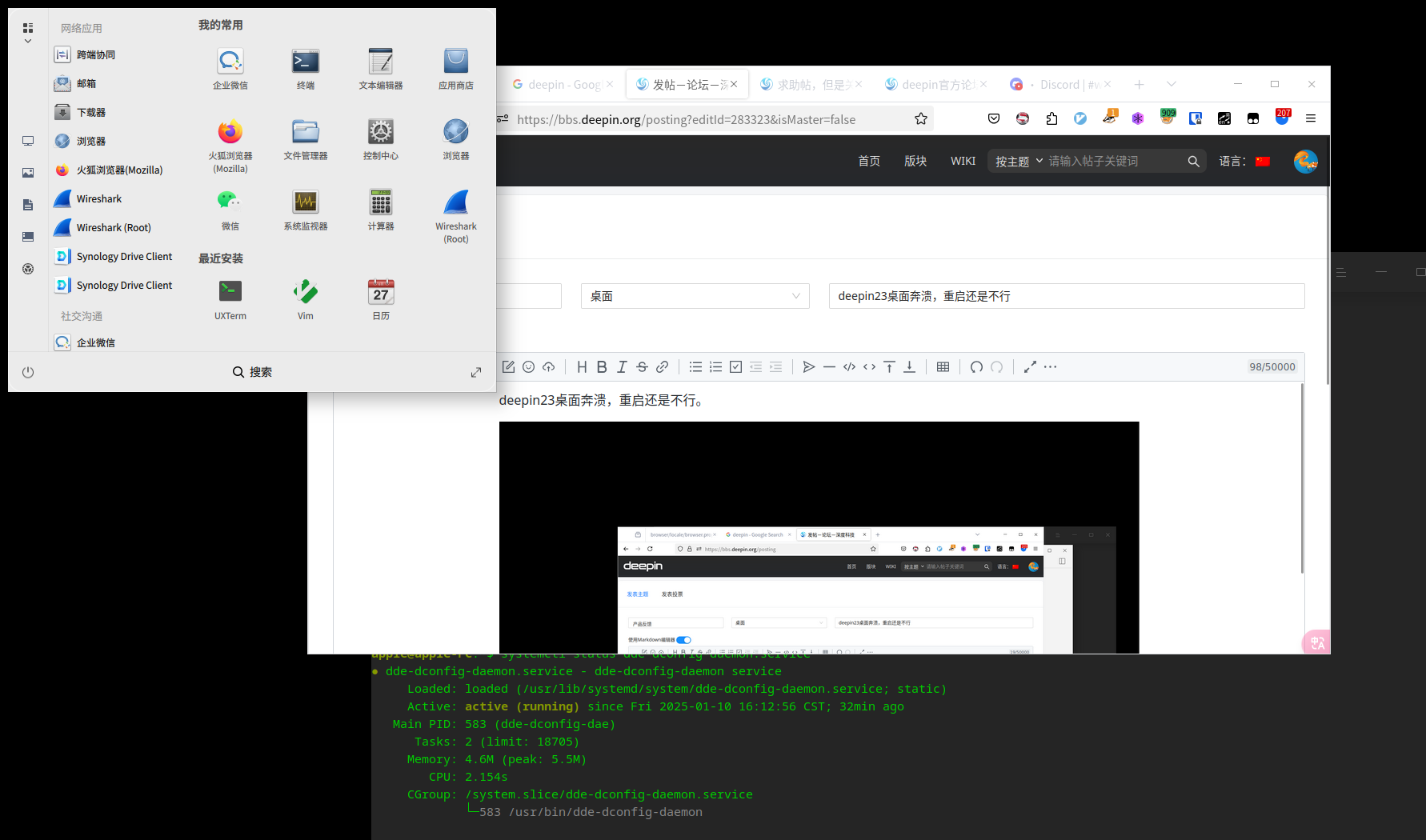This screenshot has width=1426, height=840.
Task: Open the 日历 calendar app
Action: pos(381,298)
